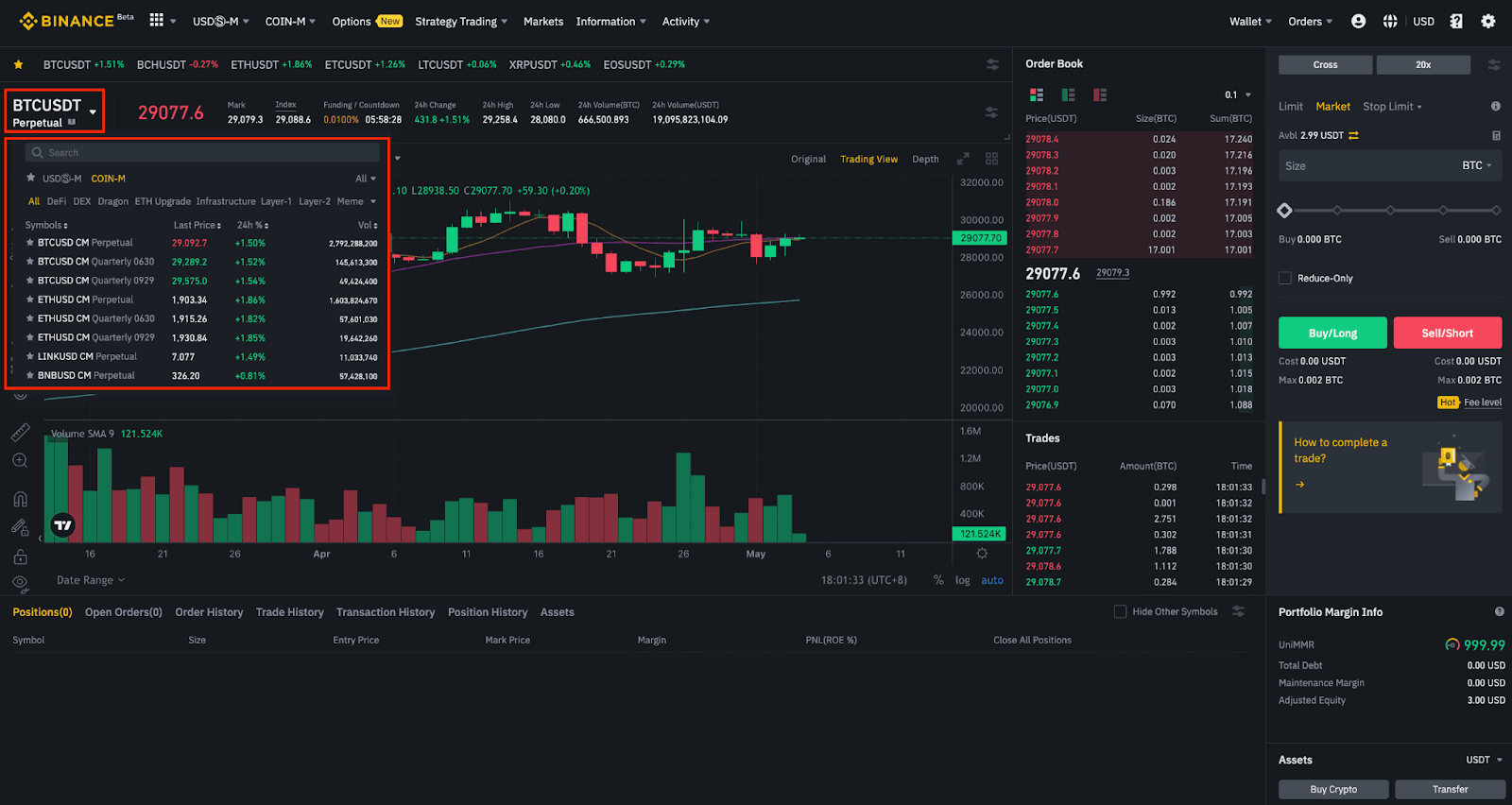Click the yellow favorites star in ticker bar

tap(18, 64)
